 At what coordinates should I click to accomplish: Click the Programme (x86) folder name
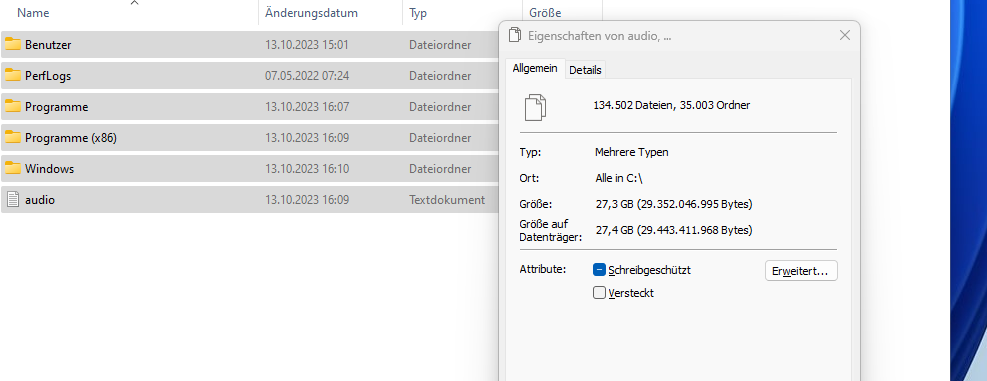click(x=71, y=138)
